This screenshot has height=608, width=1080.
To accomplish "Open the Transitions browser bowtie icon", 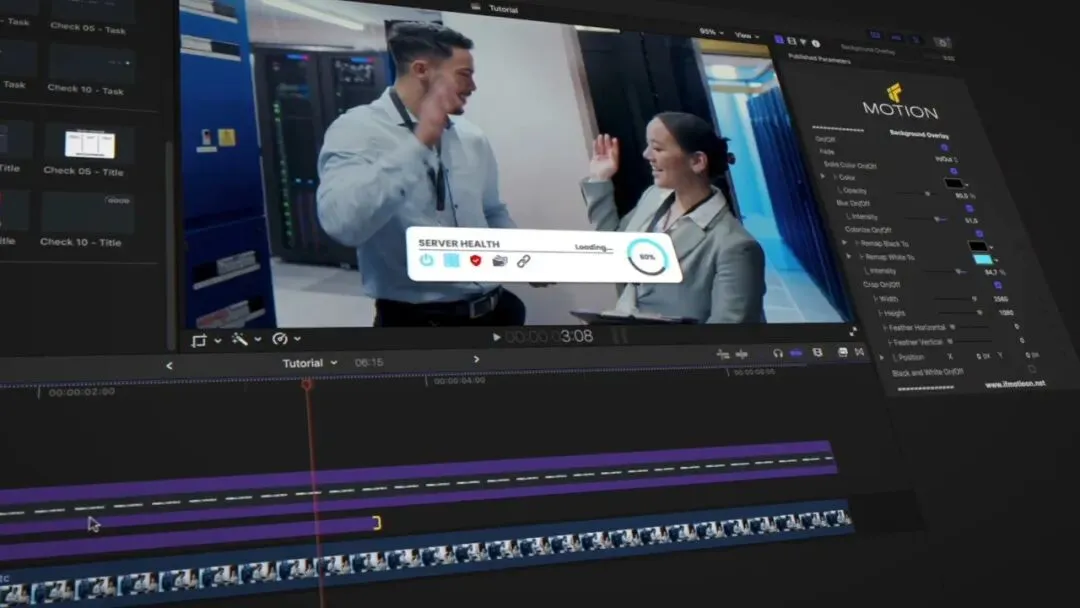I will (x=860, y=352).
